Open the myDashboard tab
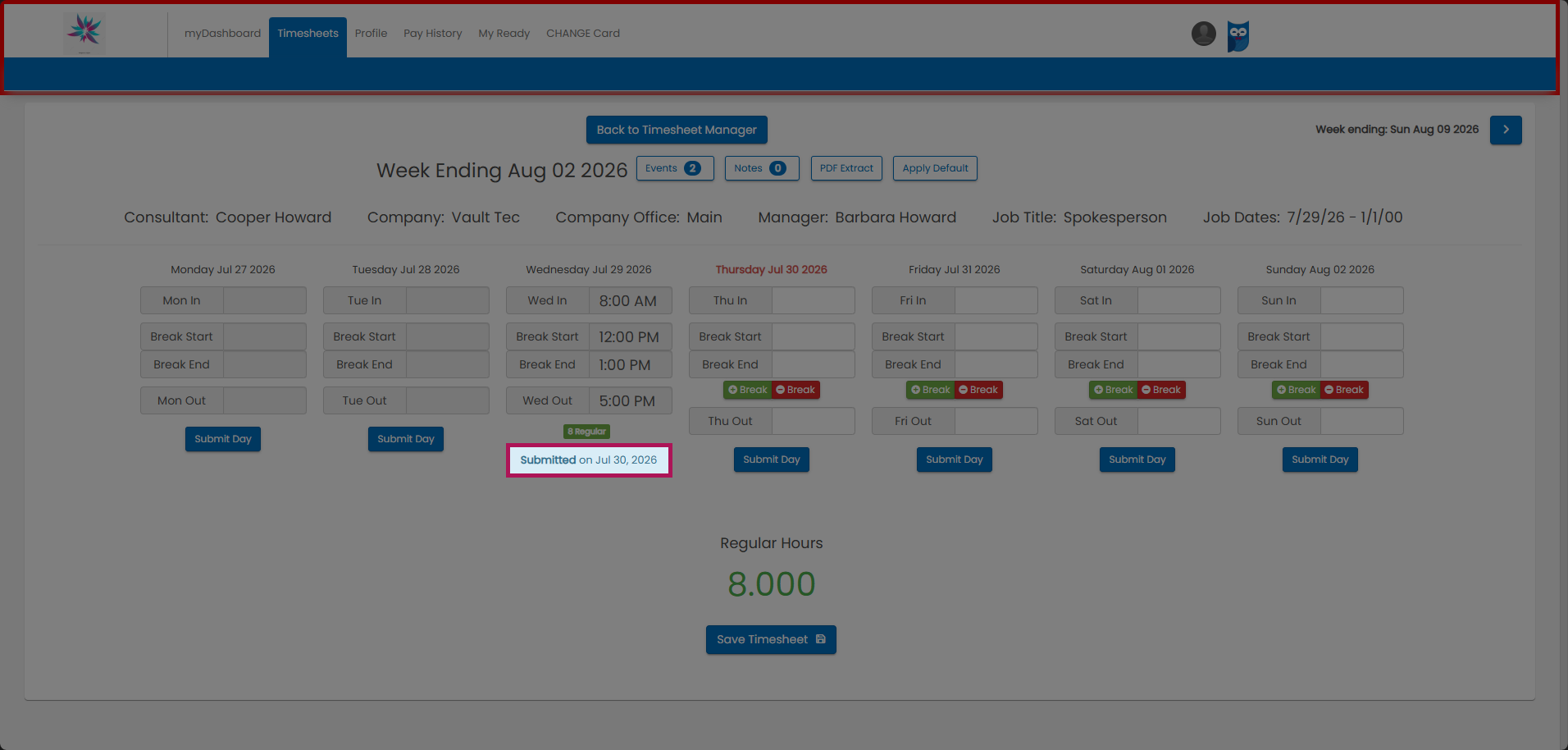This screenshot has height=750, width=1568. [222, 34]
